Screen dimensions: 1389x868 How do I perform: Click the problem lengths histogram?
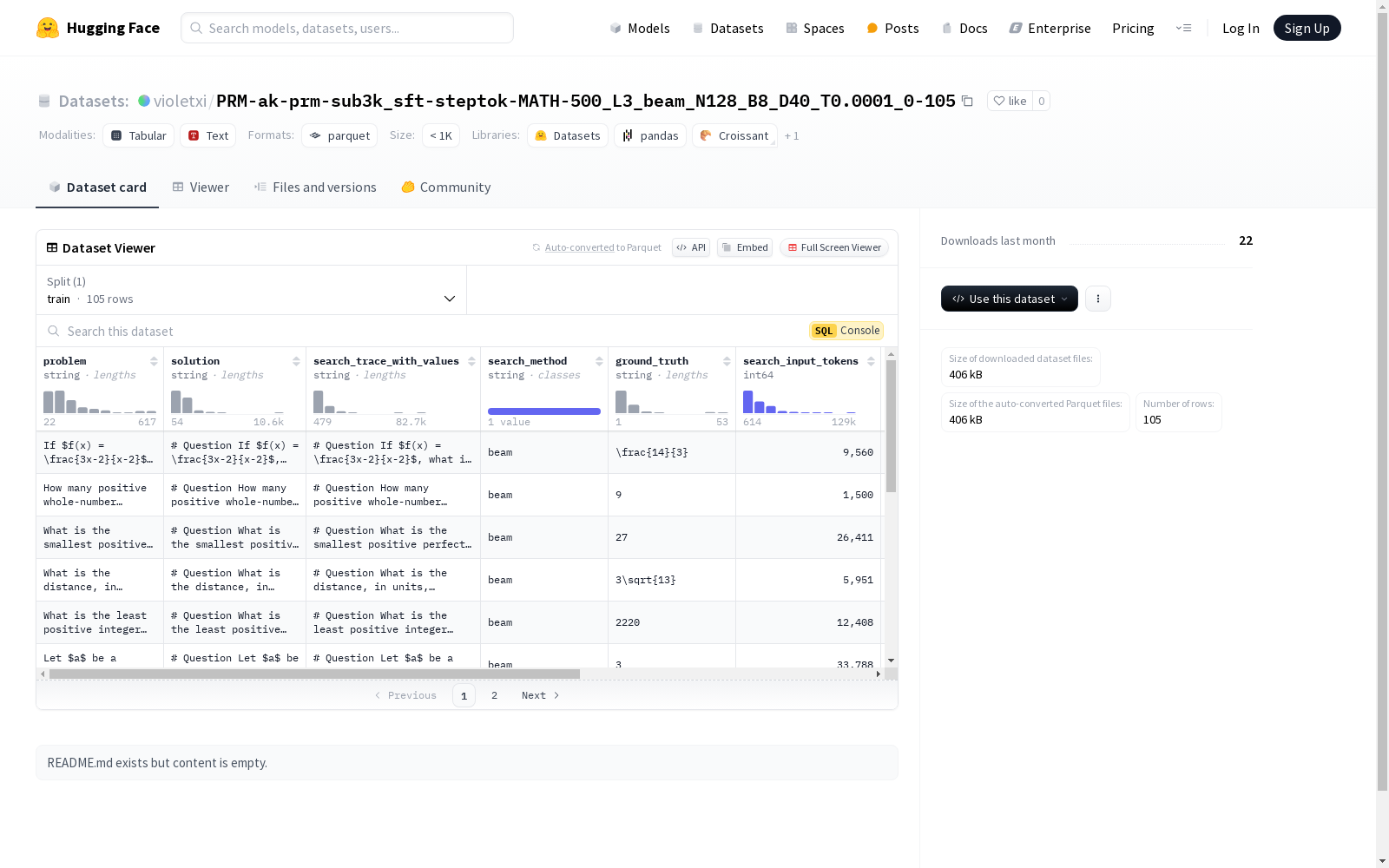coord(100,402)
